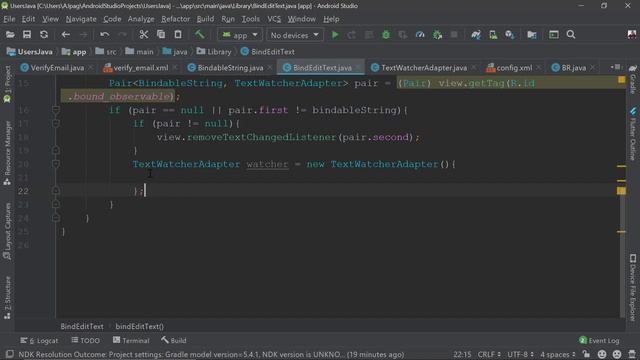The height and width of the screenshot is (360, 640).
Task: Open the Layout Captures side panel
Action: click(7, 231)
